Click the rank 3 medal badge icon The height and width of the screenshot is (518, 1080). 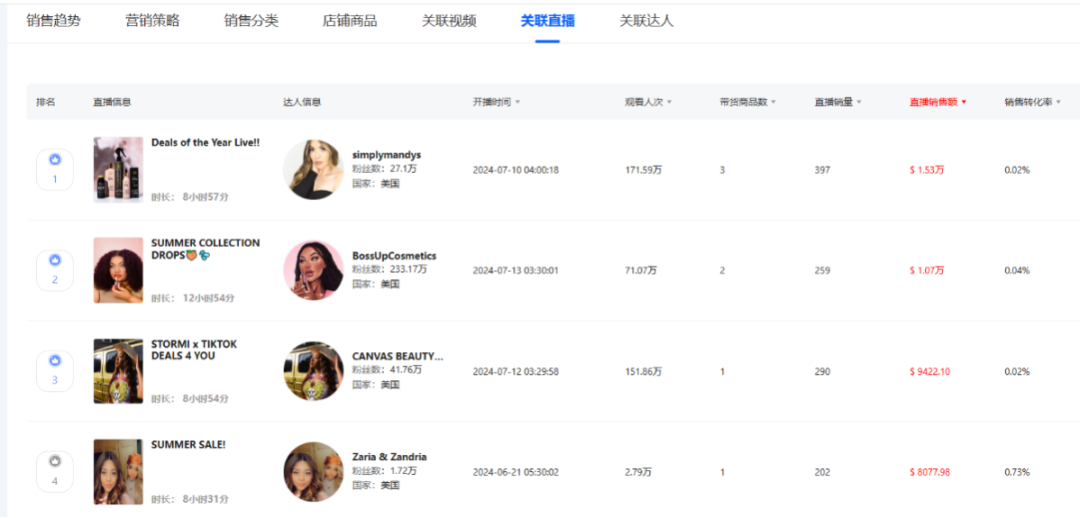click(x=55, y=361)
